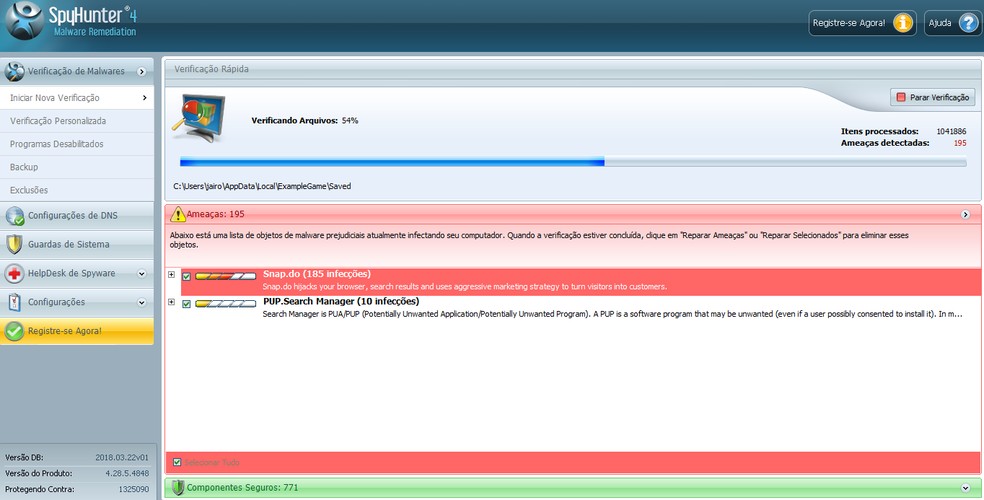Toggle the PUP.Search Manager checkbox
The image size is (984, 500).
point(186,304)
